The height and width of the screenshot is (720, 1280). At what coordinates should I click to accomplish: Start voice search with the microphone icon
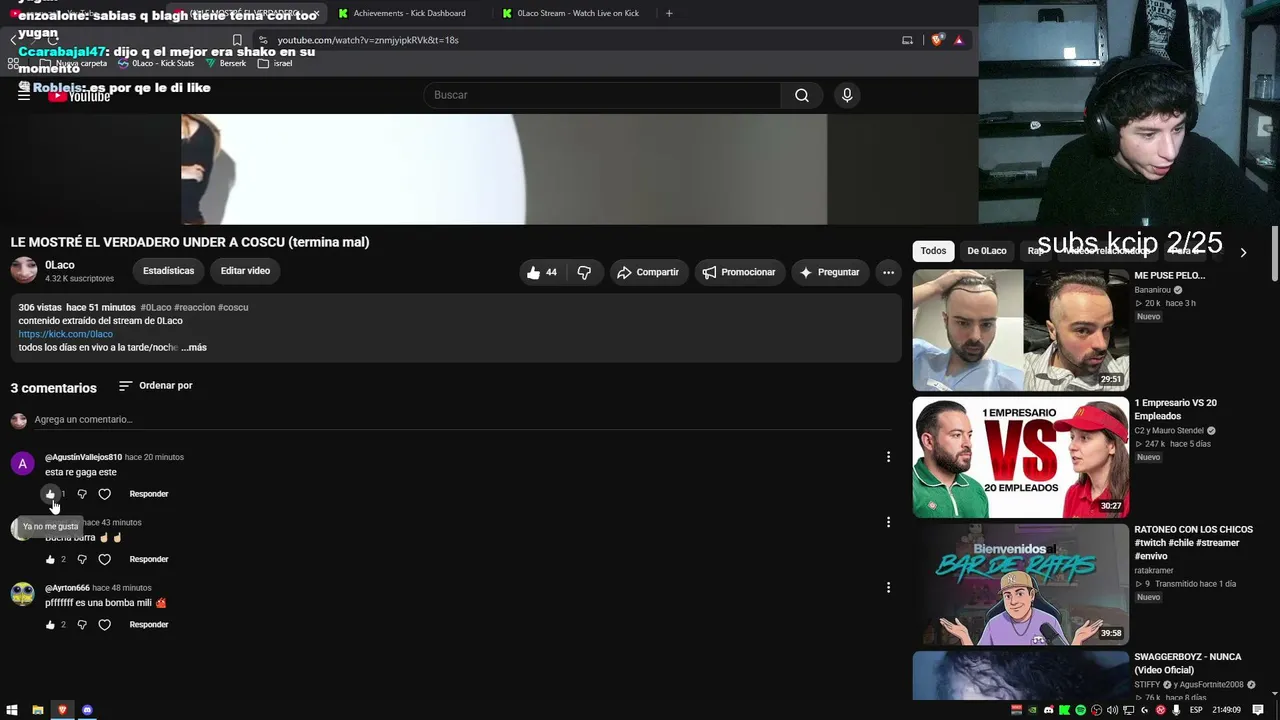(x=847, y=95)
